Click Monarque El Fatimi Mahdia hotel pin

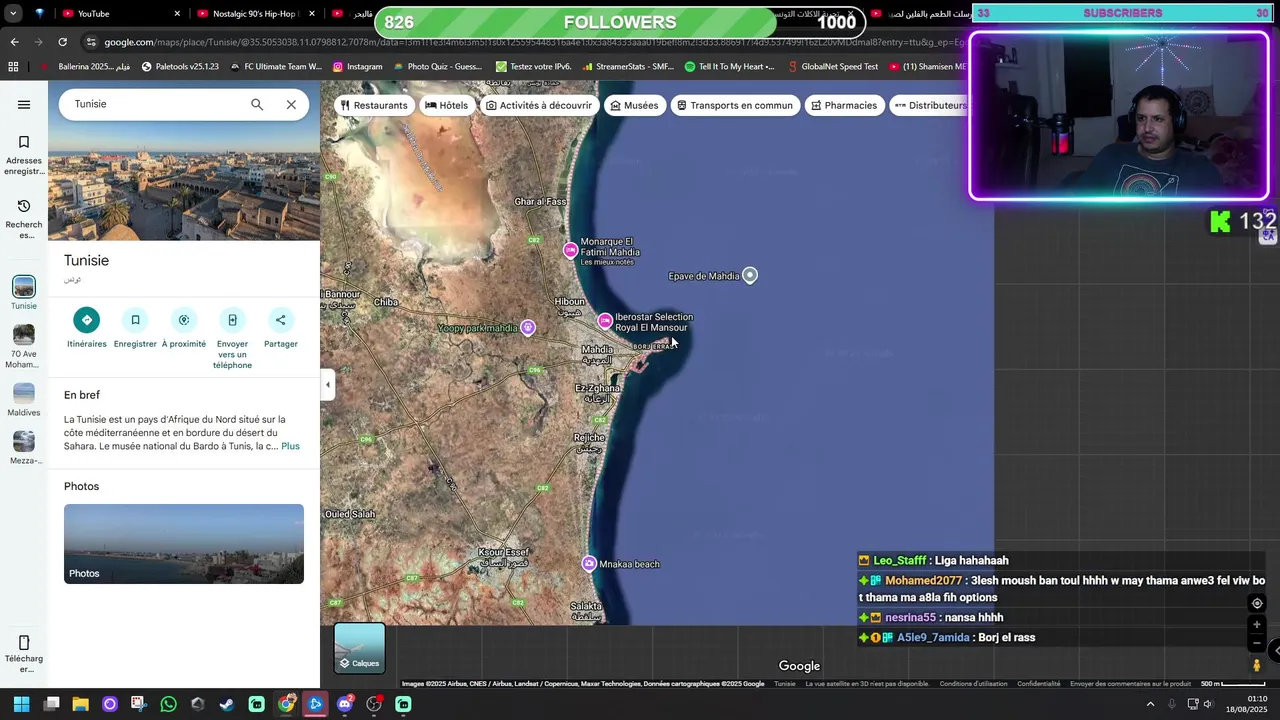[x=571, y=250]
